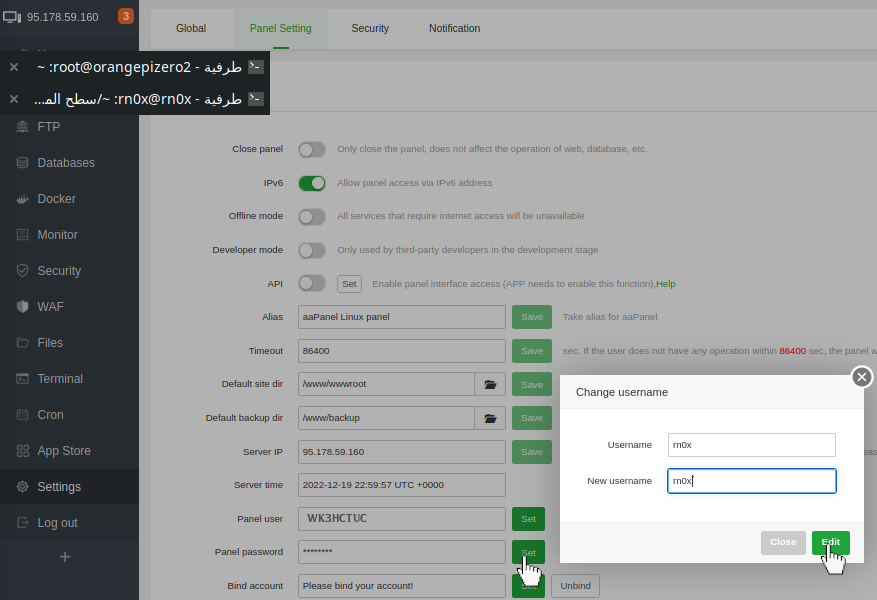Open the Global tab
Image resolution: width=877 pixels, height=600 pixels.
tap(191, 29)
